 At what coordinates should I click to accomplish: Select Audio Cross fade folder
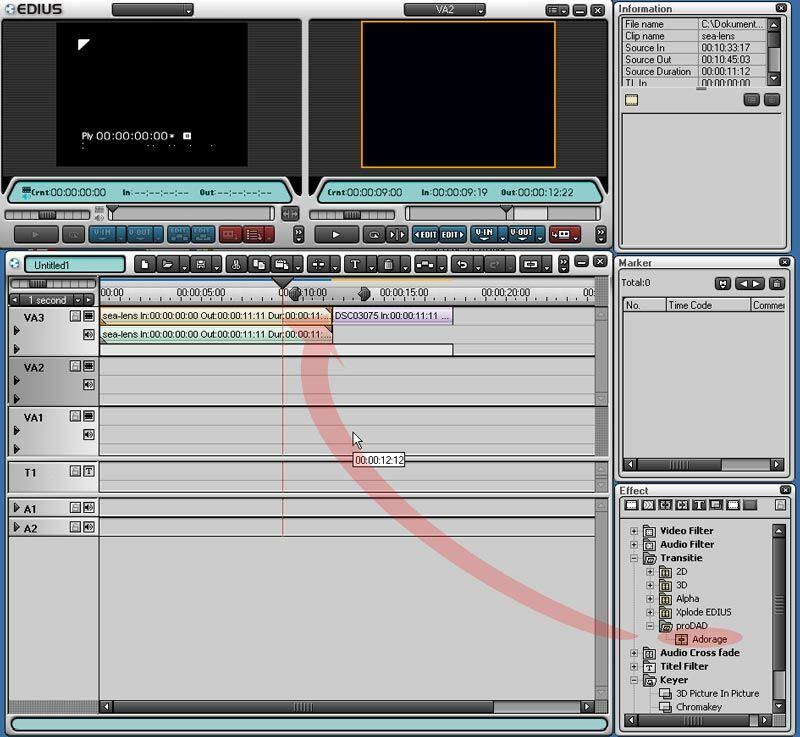pos(699,653)
